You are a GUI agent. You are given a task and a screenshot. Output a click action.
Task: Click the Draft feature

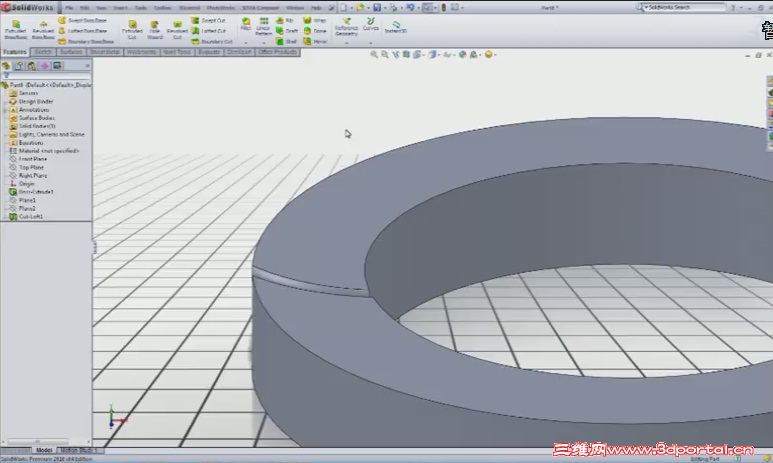point(286,31)
